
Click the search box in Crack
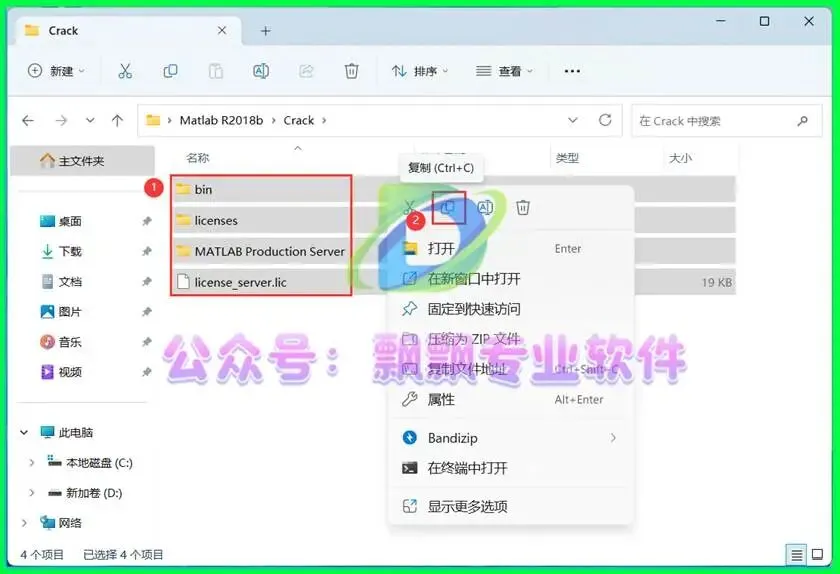(x=726, y=121)
